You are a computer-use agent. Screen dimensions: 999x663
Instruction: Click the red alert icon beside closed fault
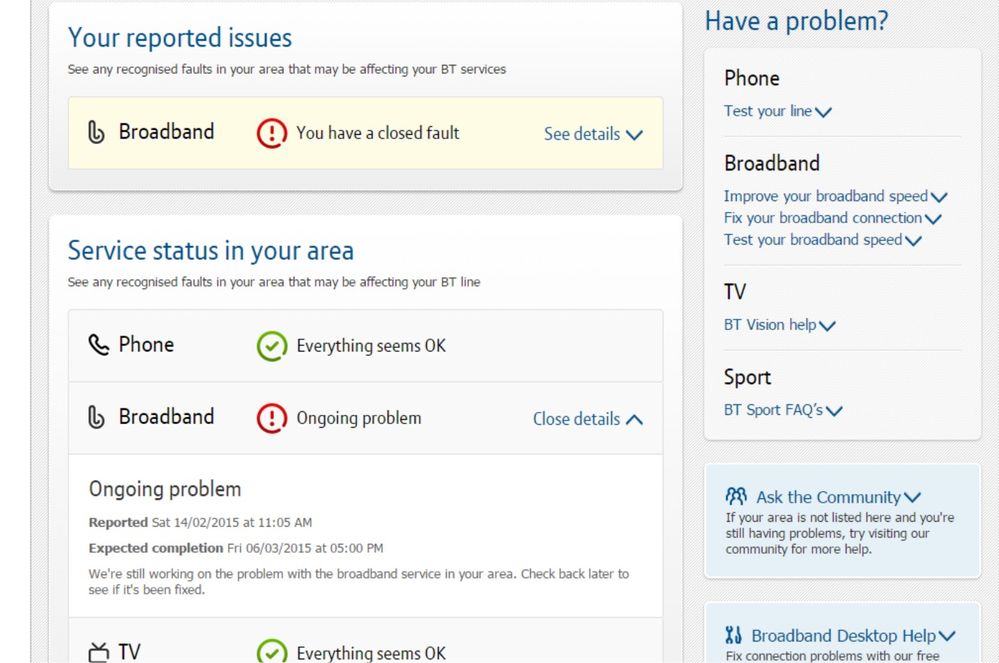pos(271,133)
